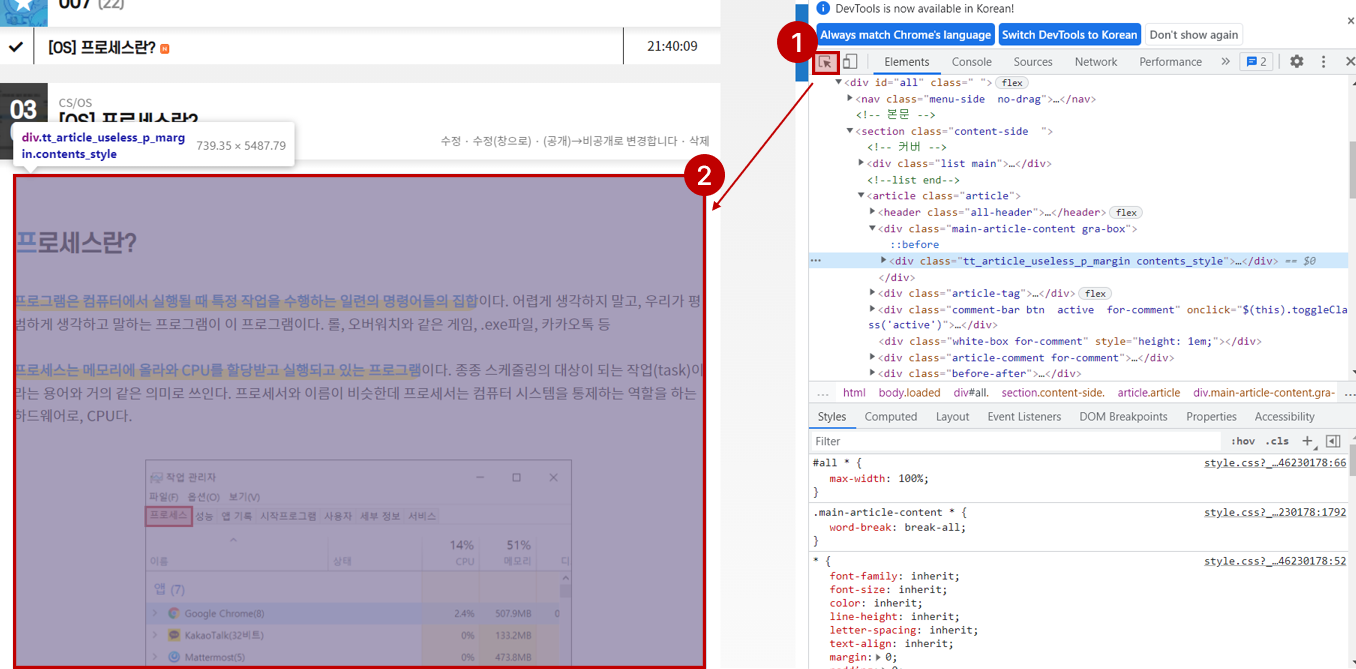
Task: Click the 수정 edit link
Action: 451,141
